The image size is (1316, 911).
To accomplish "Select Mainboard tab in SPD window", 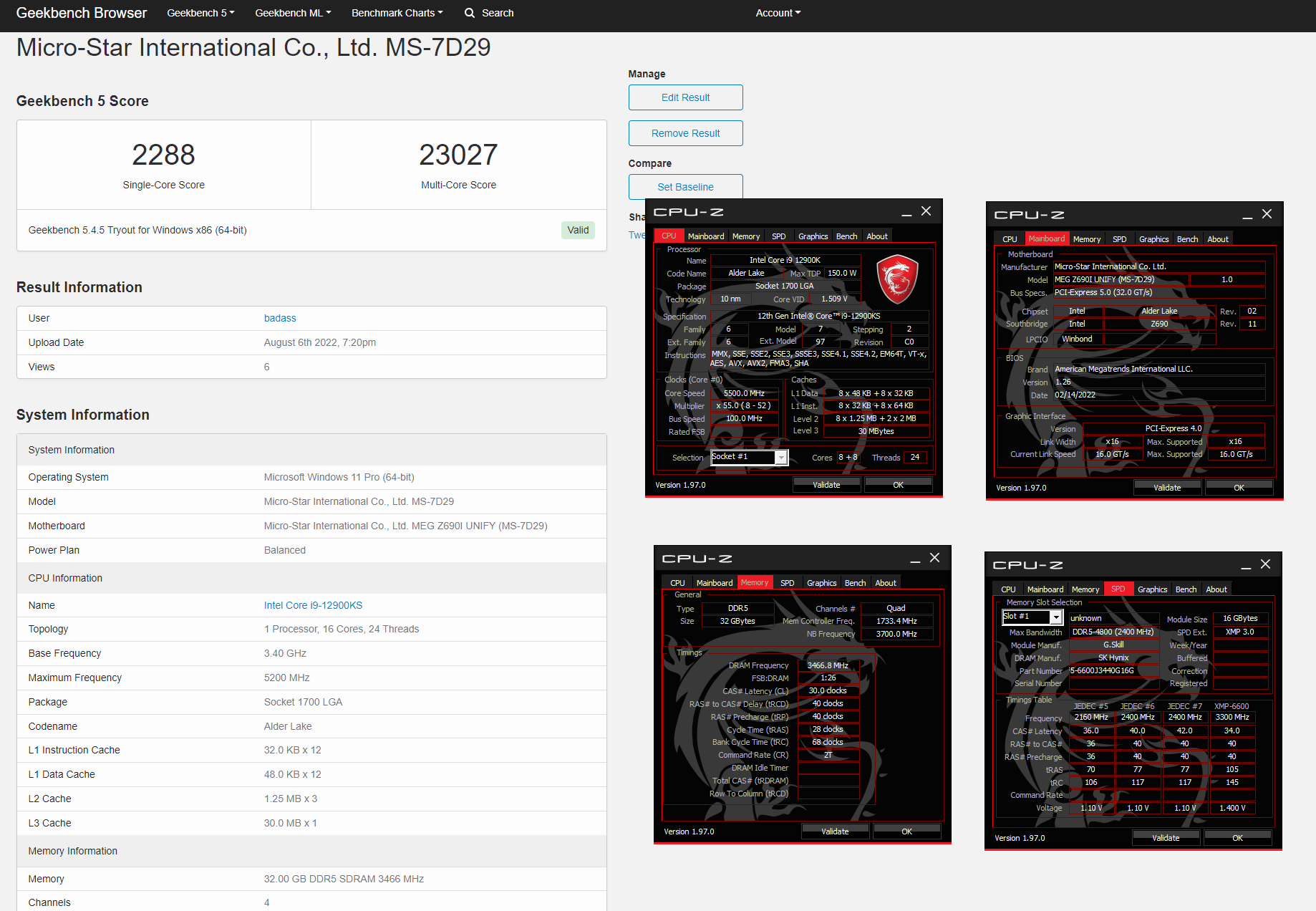I will 1045,589.
